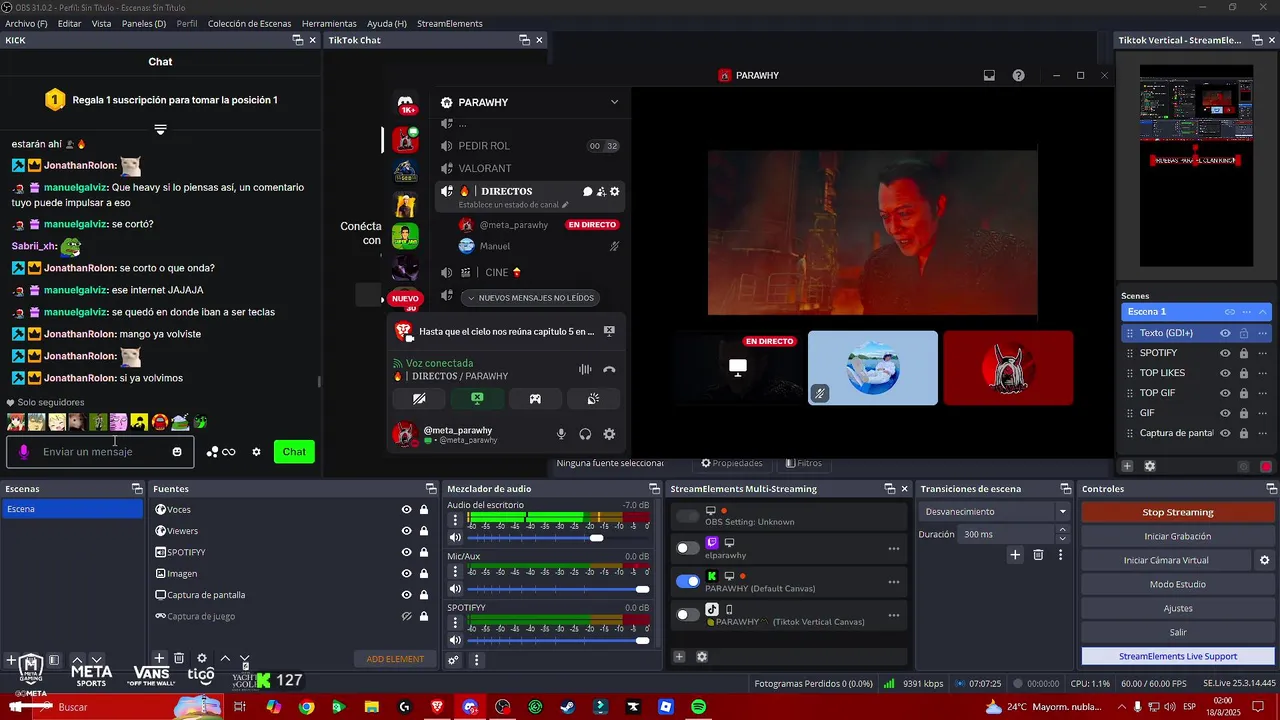This screenshot has width=1280, height=720.
Task: Open the Archivo menu
Action: pos(26,23)
